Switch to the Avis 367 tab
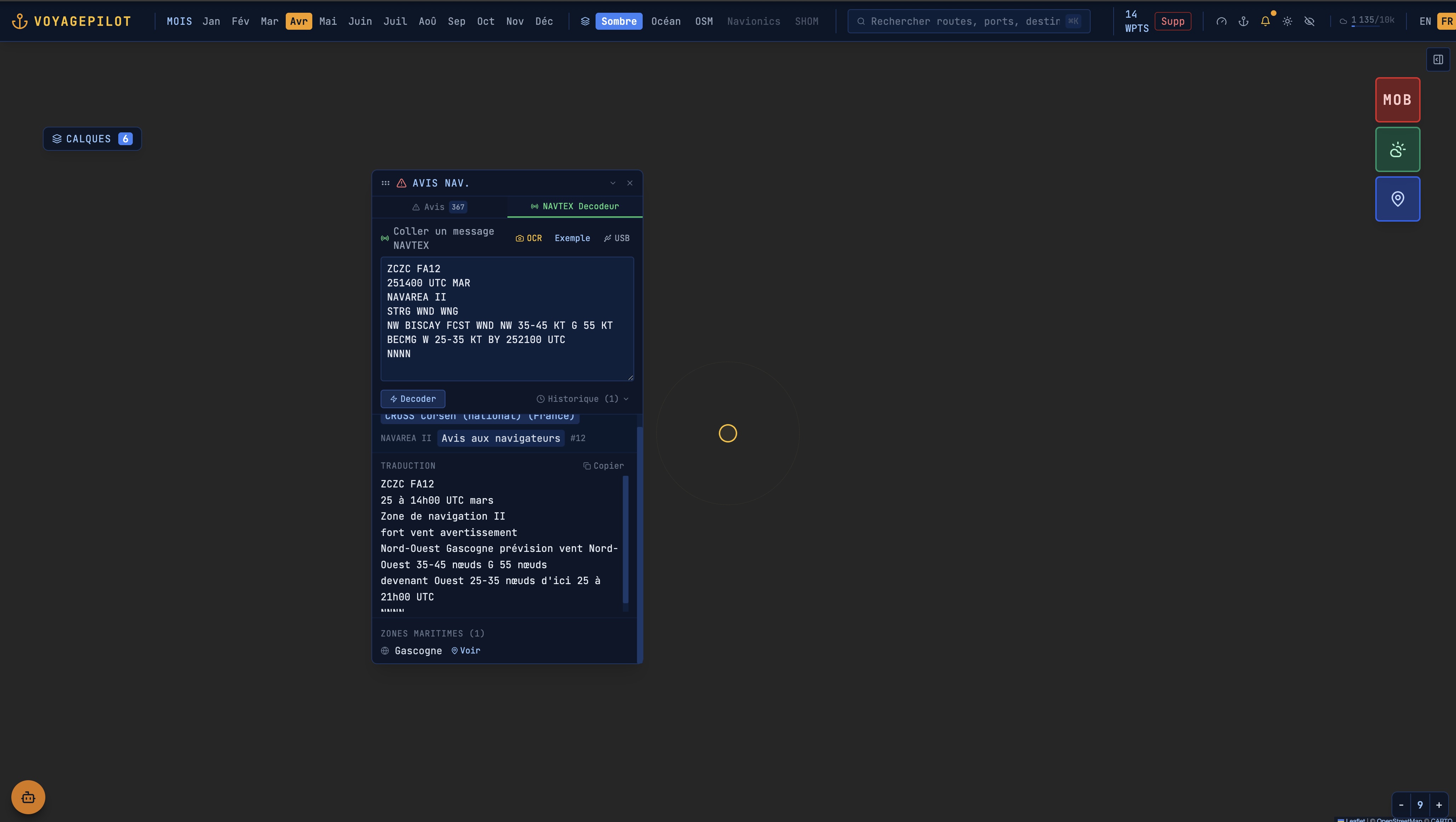 tap(439, 207)
